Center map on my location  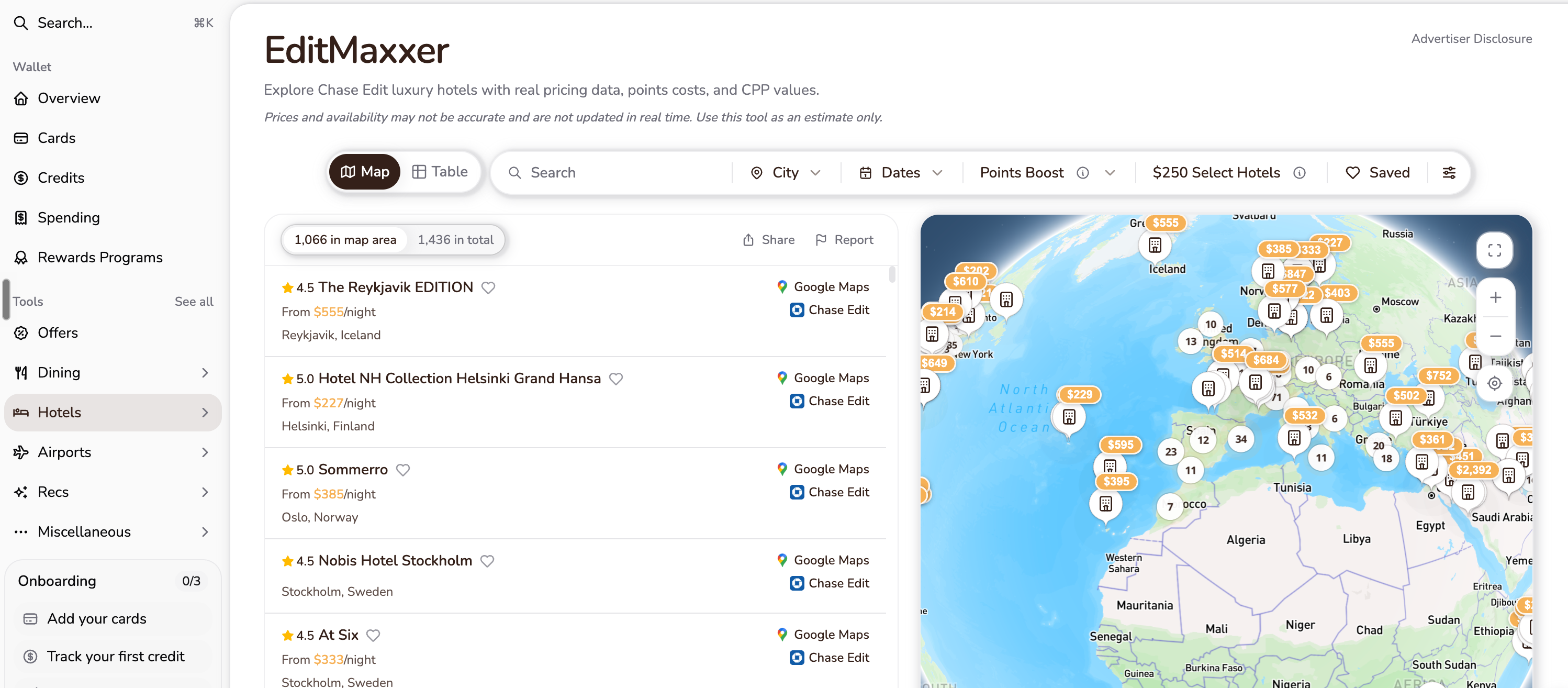tap(1494, 383)
